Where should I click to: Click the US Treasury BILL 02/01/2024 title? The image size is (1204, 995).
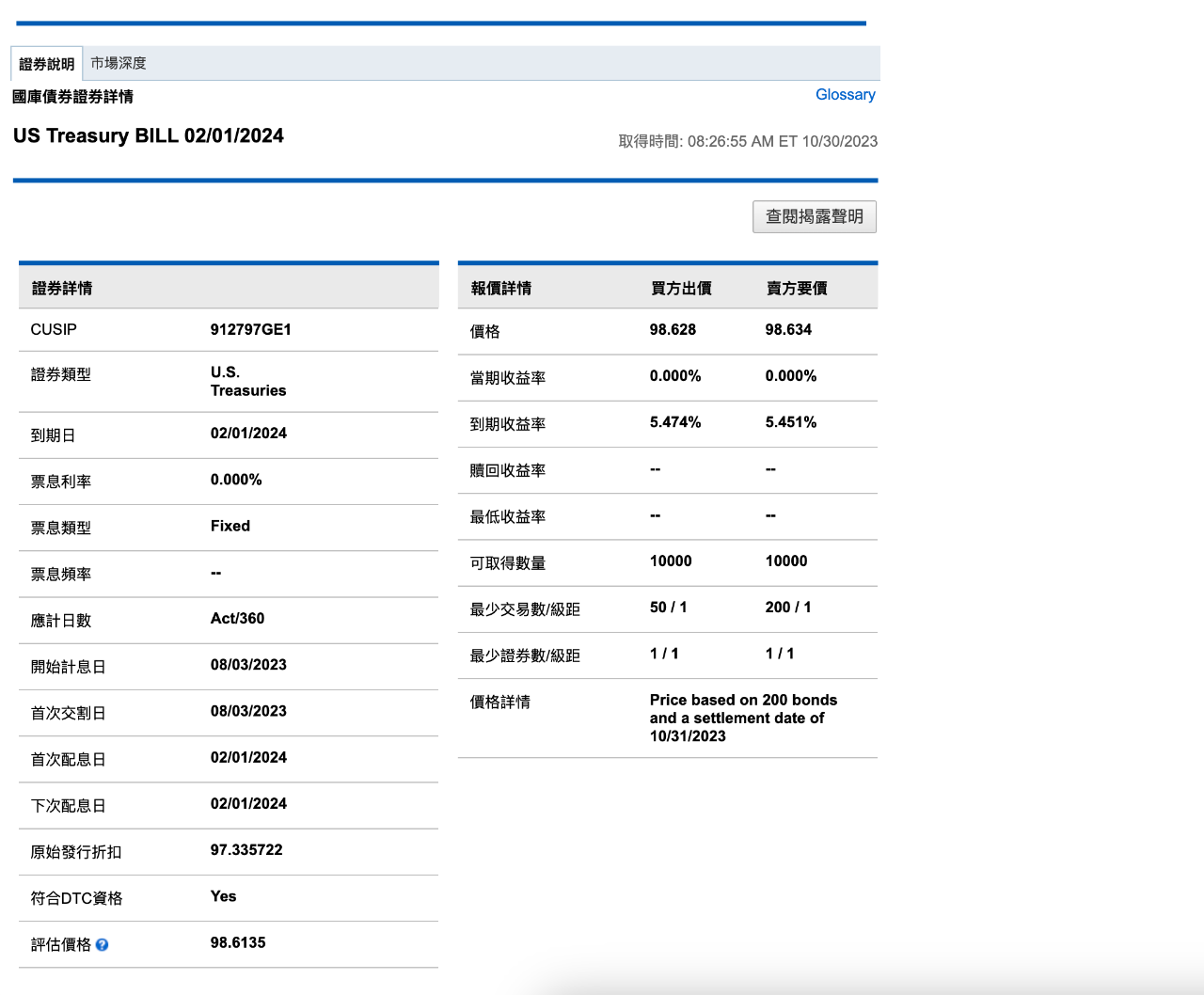[x=148, y=135]
